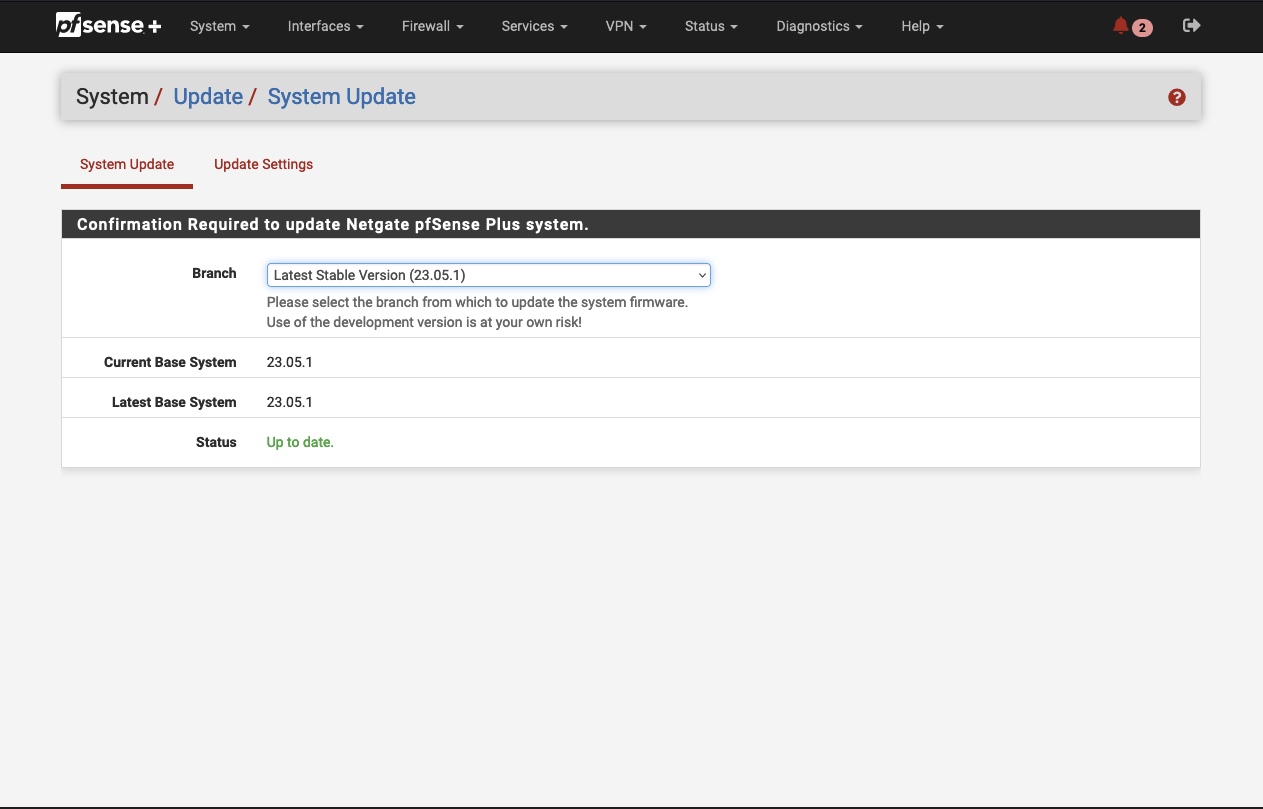The height and width of the screenshot is (809, 1263).
Task: Open the Status menu
Action: coord(710,26)
